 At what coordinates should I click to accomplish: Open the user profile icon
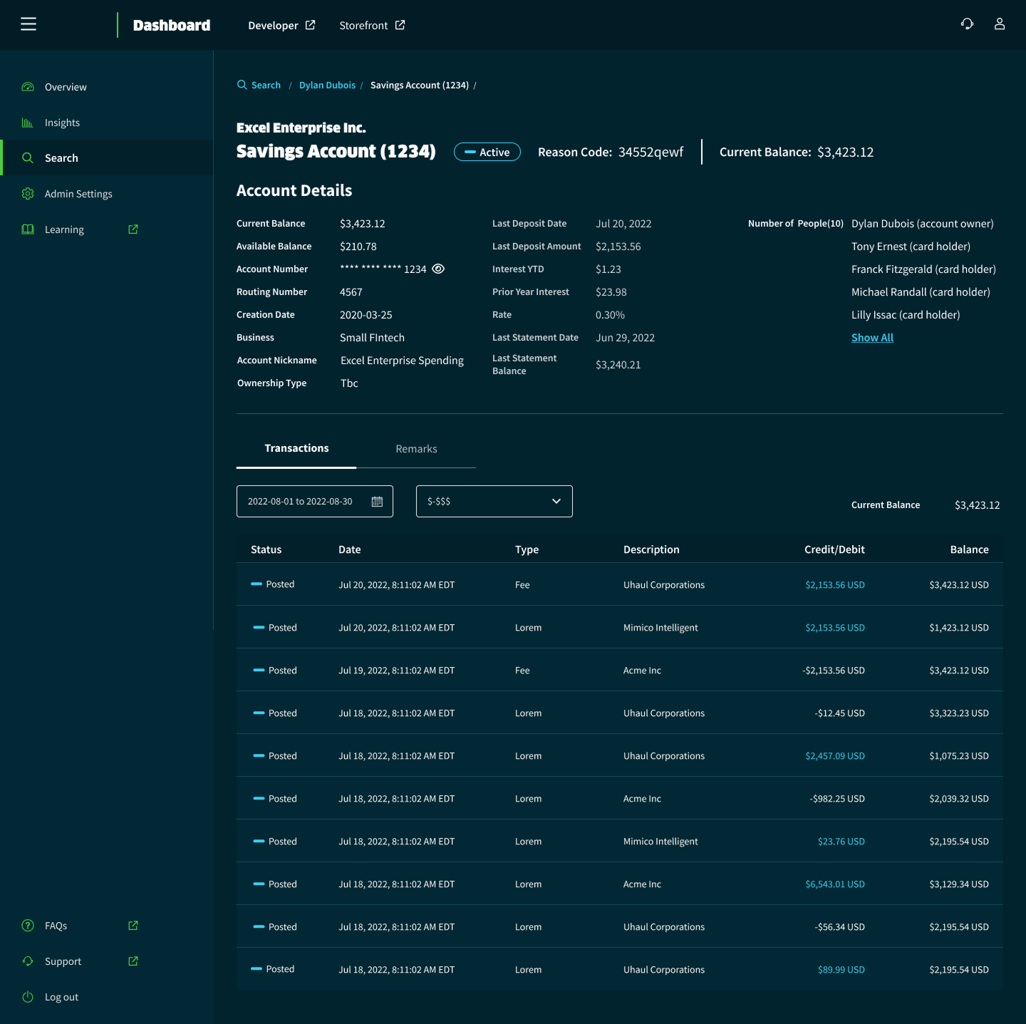(x=999, y=24)
